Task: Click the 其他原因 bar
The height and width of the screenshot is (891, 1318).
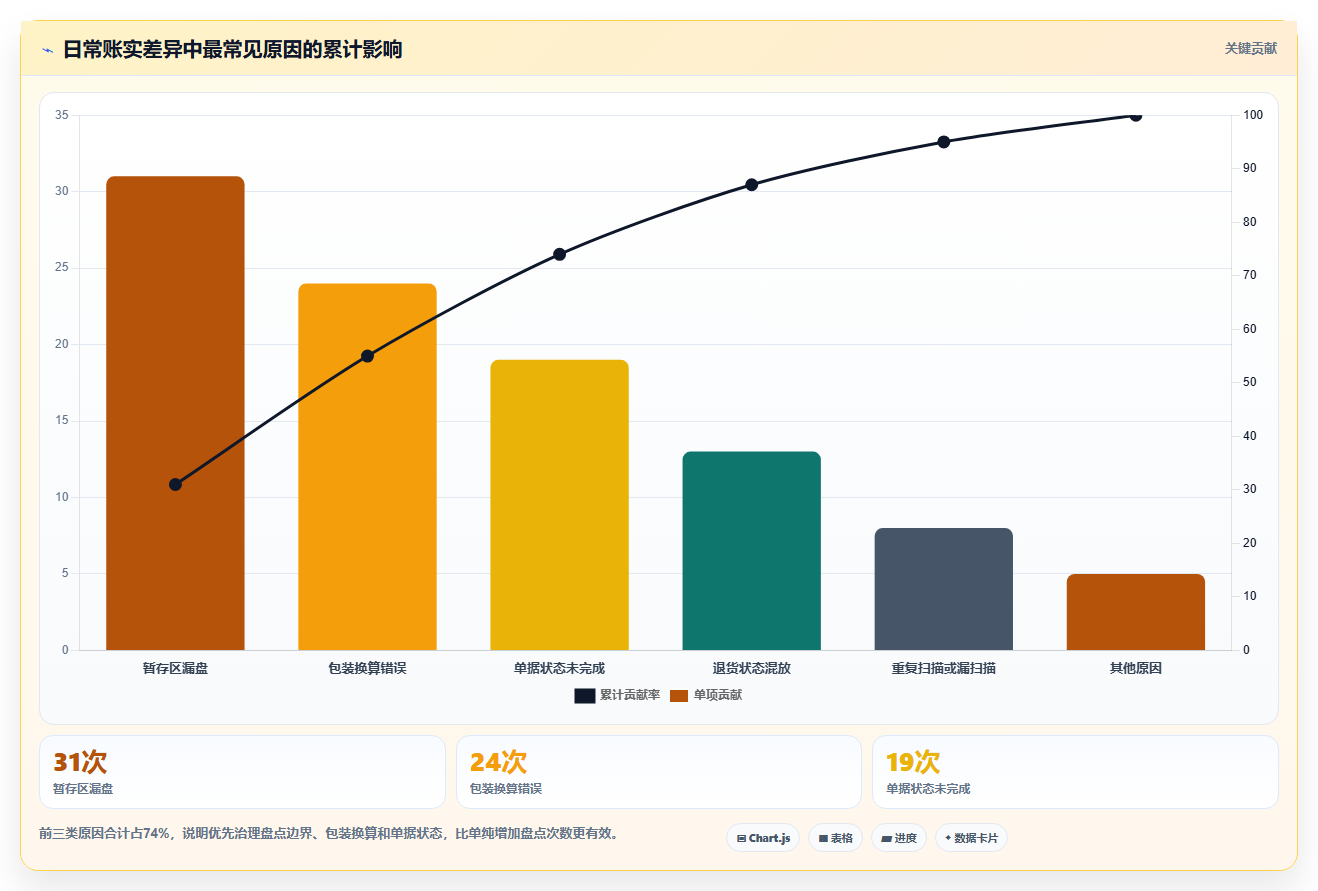Action: click(x=1136, y=612)
